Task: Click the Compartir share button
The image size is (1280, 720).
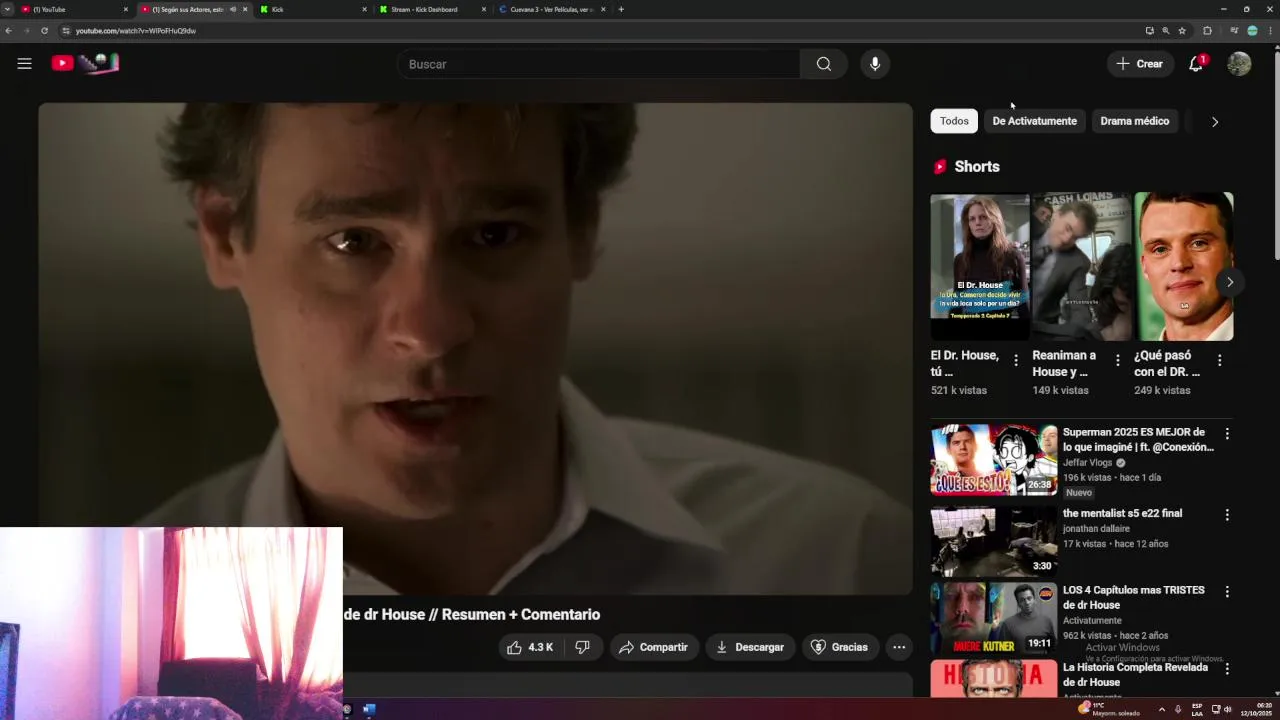Action: [x=653, y=647]
